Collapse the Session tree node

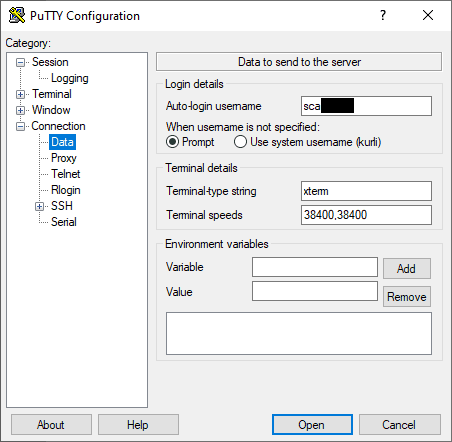[x=20, y=62]
